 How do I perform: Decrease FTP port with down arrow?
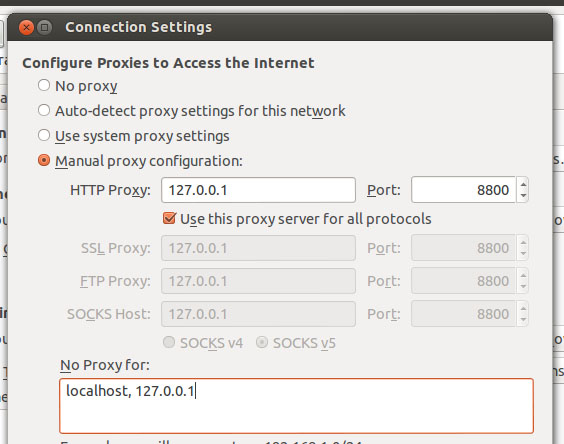(523, 287)
